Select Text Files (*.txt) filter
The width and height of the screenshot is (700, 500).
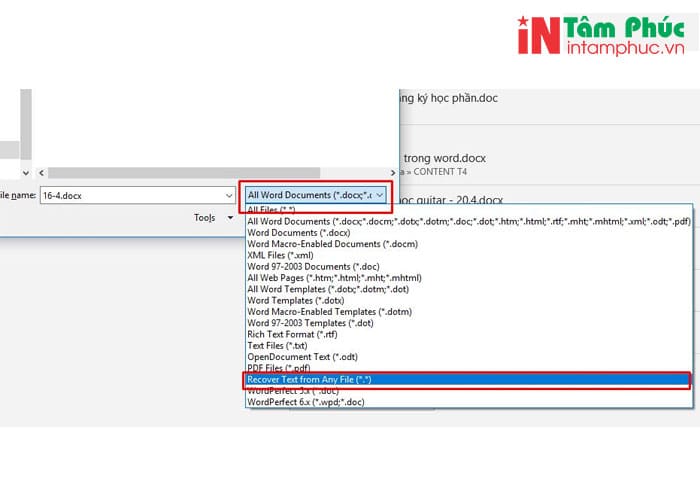click(280, 346)
